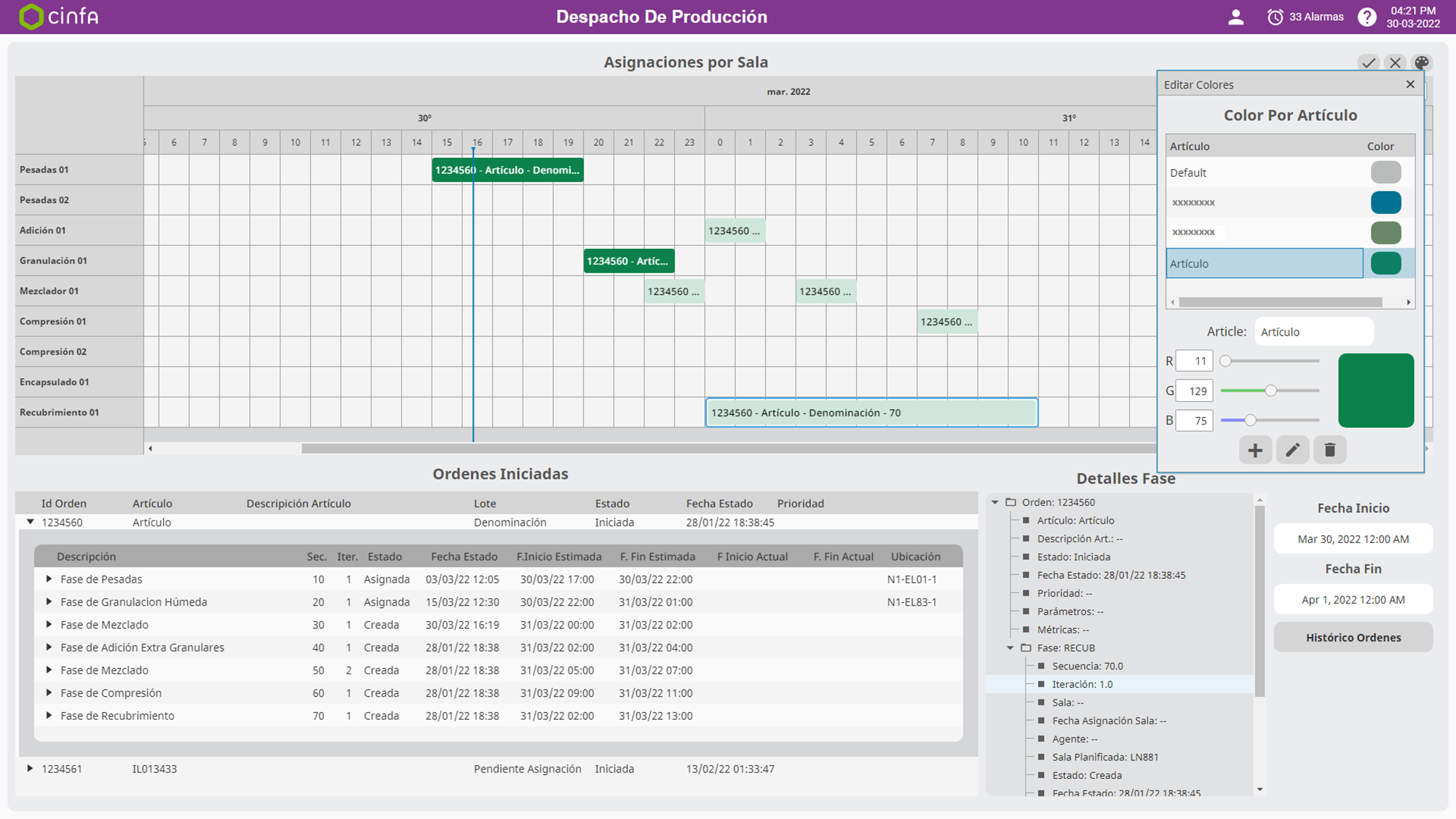Image resolution: width=1456 pixels, height=819 pixels.
Task: Expand order 1234561 row
Action: (x=30, y=768)
